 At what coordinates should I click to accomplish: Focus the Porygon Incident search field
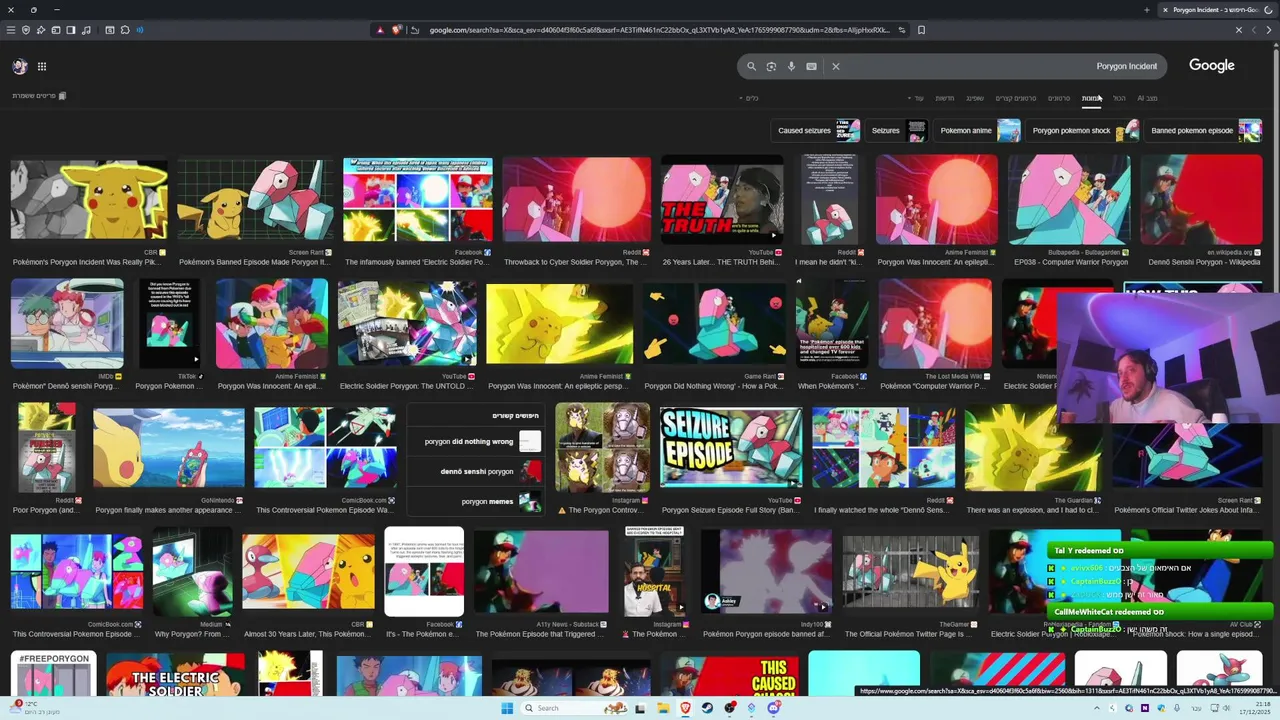click(952, 66)
